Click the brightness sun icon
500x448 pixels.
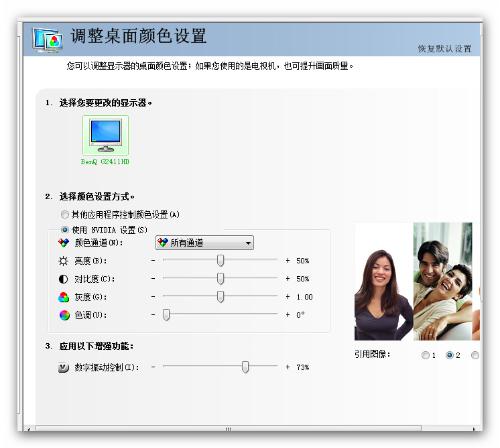coord(63,261)
